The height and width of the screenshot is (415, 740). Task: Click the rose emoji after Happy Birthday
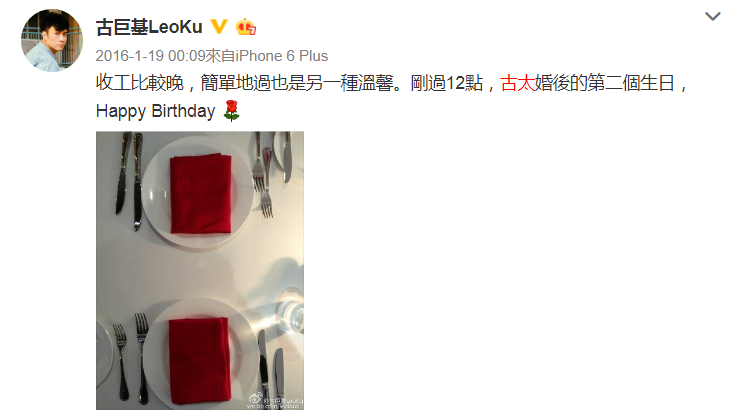(231, 111)
